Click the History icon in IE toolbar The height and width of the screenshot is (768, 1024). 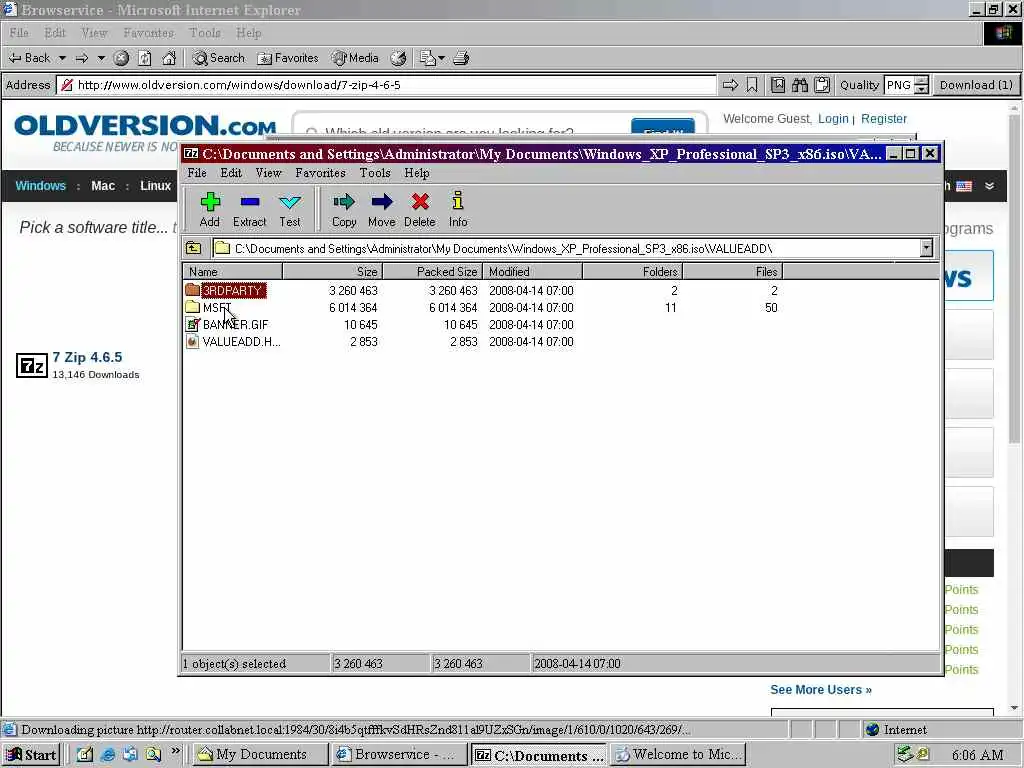click(398, 58)
